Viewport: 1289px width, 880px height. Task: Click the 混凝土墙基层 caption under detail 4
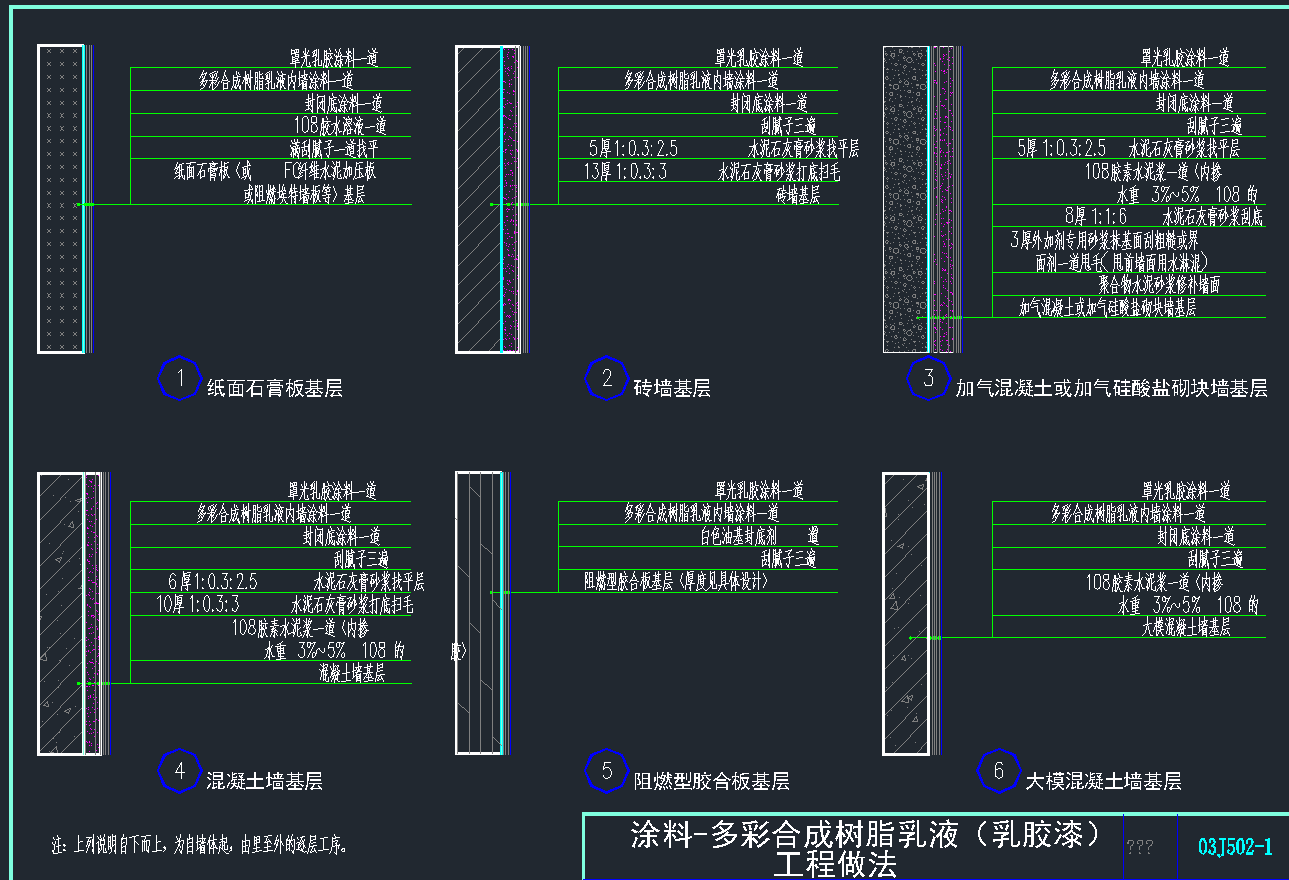(264, 781)
